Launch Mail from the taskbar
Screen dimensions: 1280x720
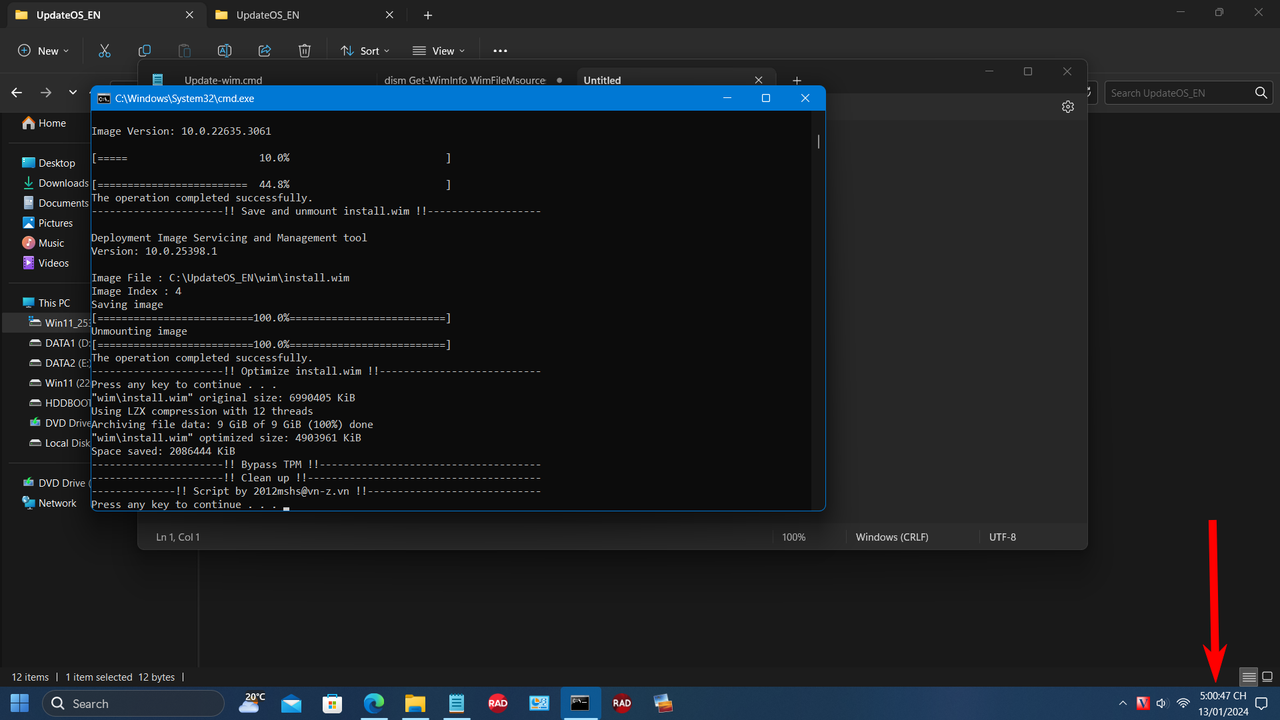pyautogui.click(x=291, y=703)
